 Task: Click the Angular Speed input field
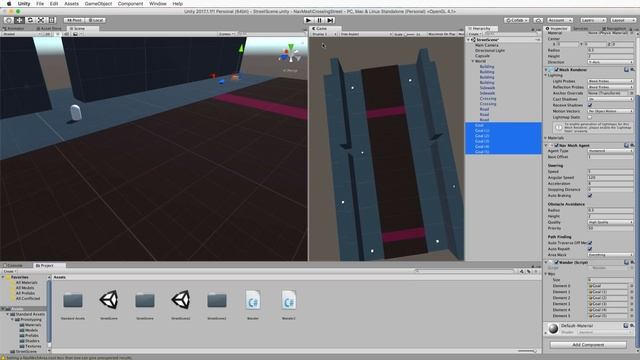pyautogui.click(x=610, y=178)
